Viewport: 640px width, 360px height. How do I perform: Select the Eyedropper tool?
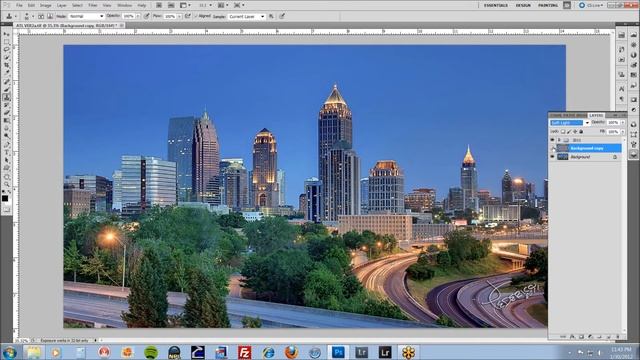[7, 73]
